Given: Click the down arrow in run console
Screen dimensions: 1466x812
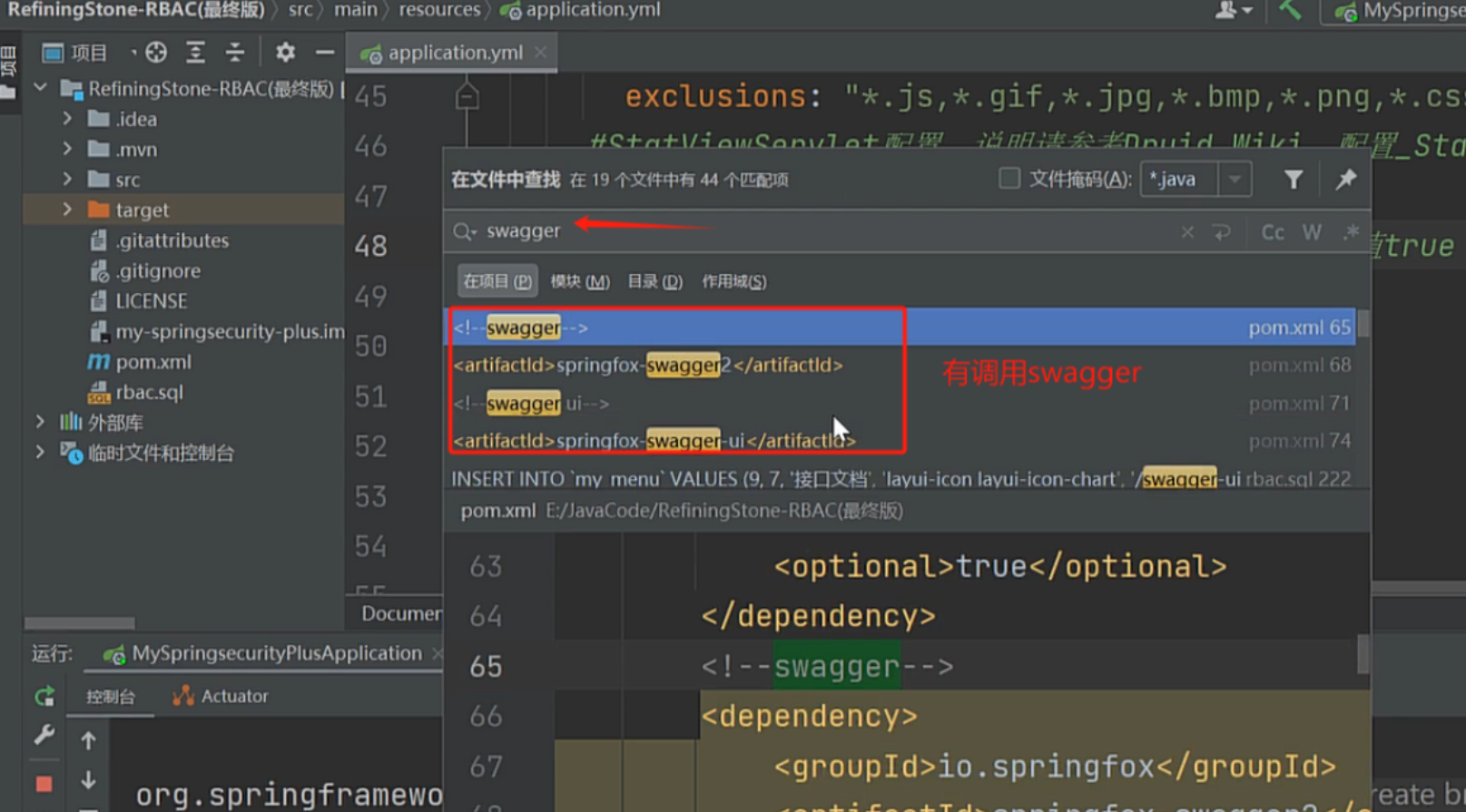Looking at the screenshot, I should pos(88,780).
